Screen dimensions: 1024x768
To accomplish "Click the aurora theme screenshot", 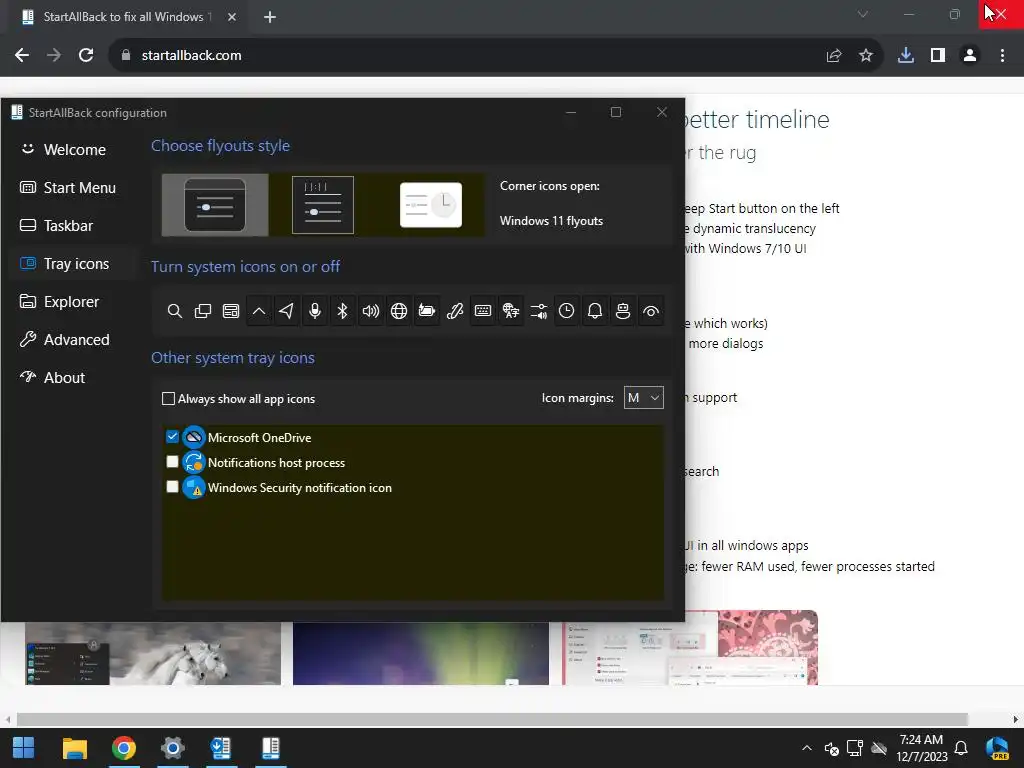I will coord(421,653).
